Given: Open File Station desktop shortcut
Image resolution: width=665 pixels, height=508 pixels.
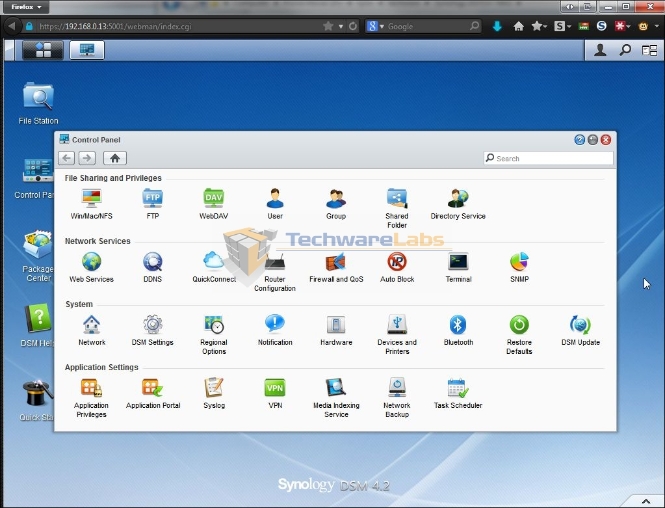Looking at the screenshot, I should point(38,103).
